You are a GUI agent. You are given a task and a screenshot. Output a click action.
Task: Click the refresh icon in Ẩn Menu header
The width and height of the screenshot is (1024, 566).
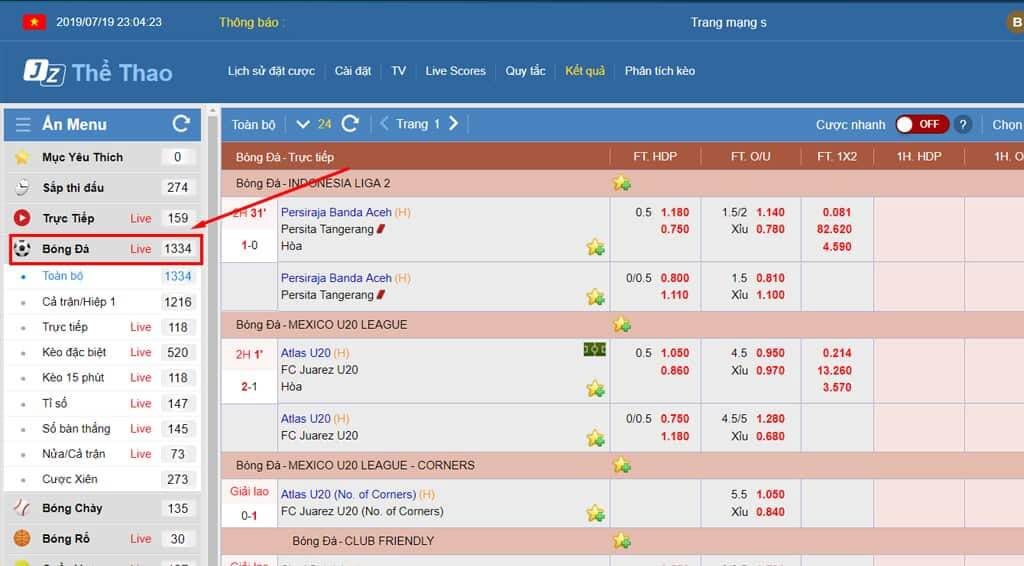coord(181,124)
